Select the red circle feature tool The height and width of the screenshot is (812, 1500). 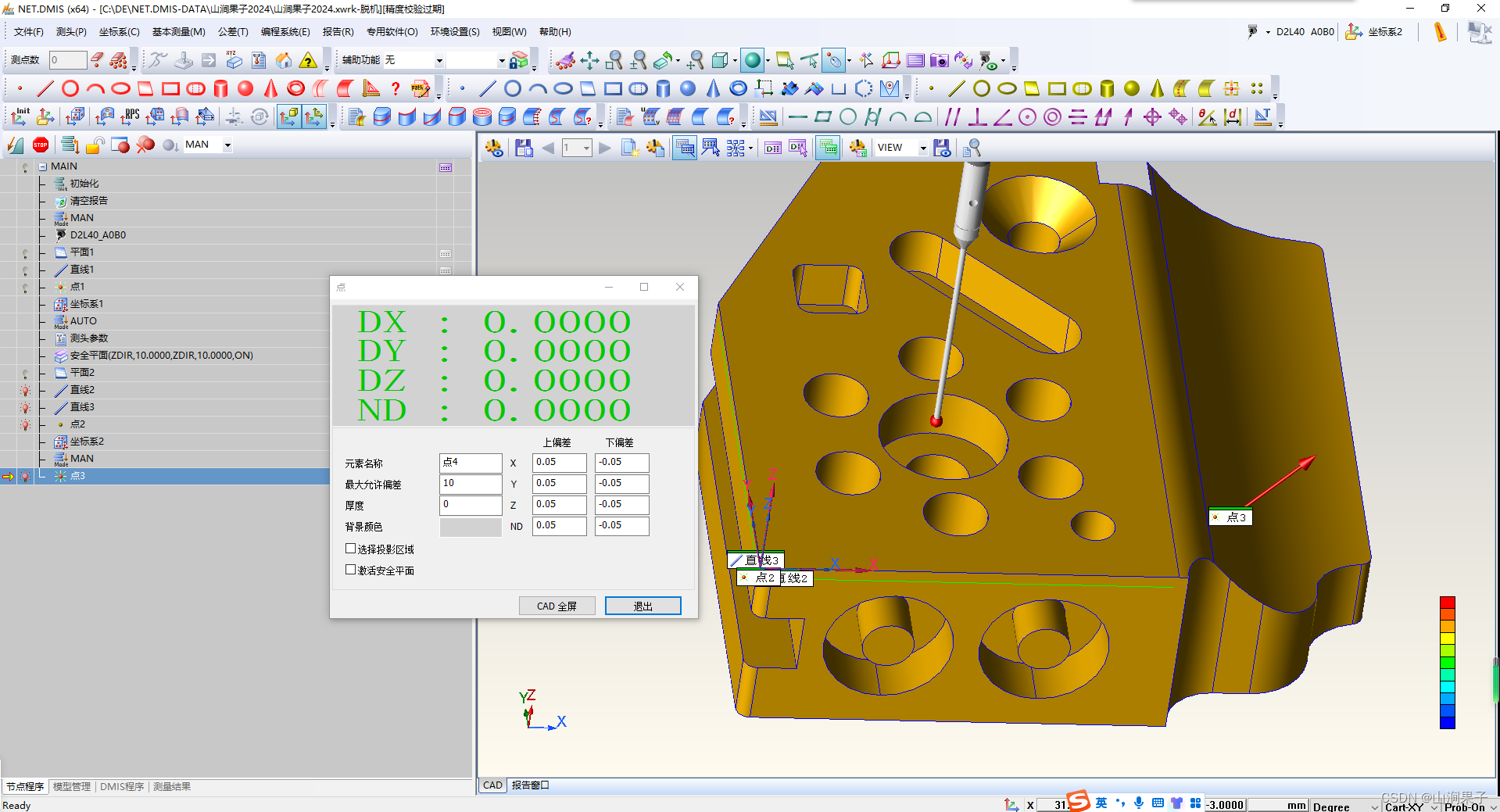[x=70, y=88]
